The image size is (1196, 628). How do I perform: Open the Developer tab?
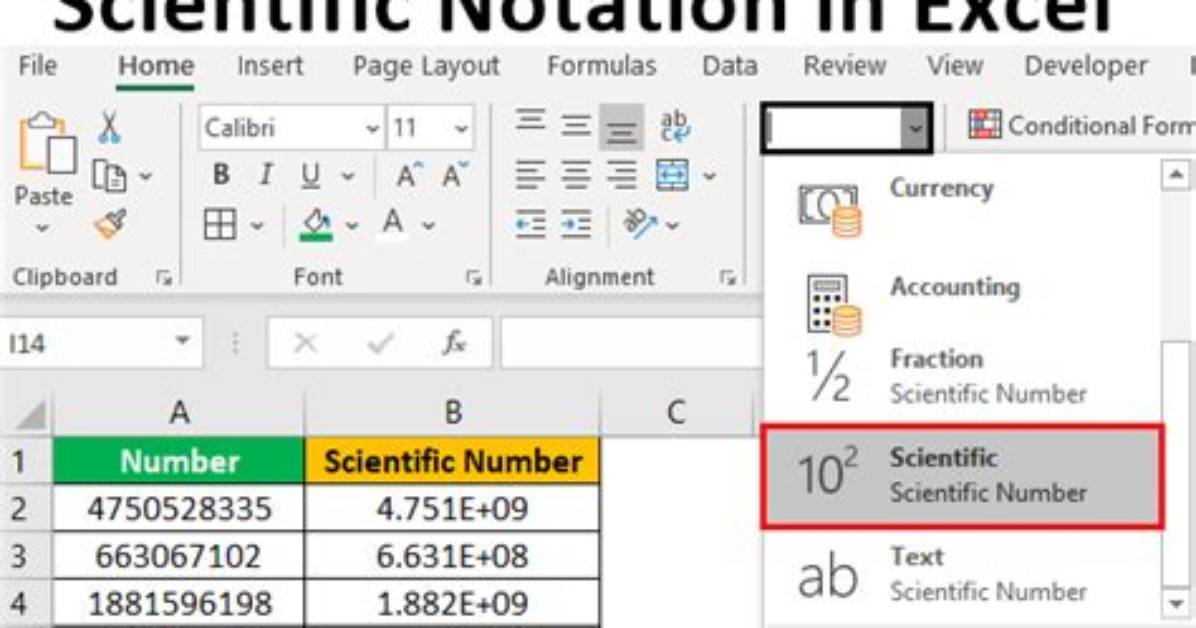point(1086,67)
